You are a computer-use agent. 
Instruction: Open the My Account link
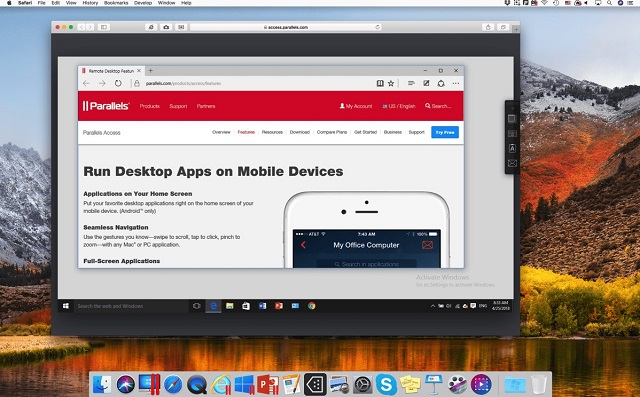(x=356, y=106)
